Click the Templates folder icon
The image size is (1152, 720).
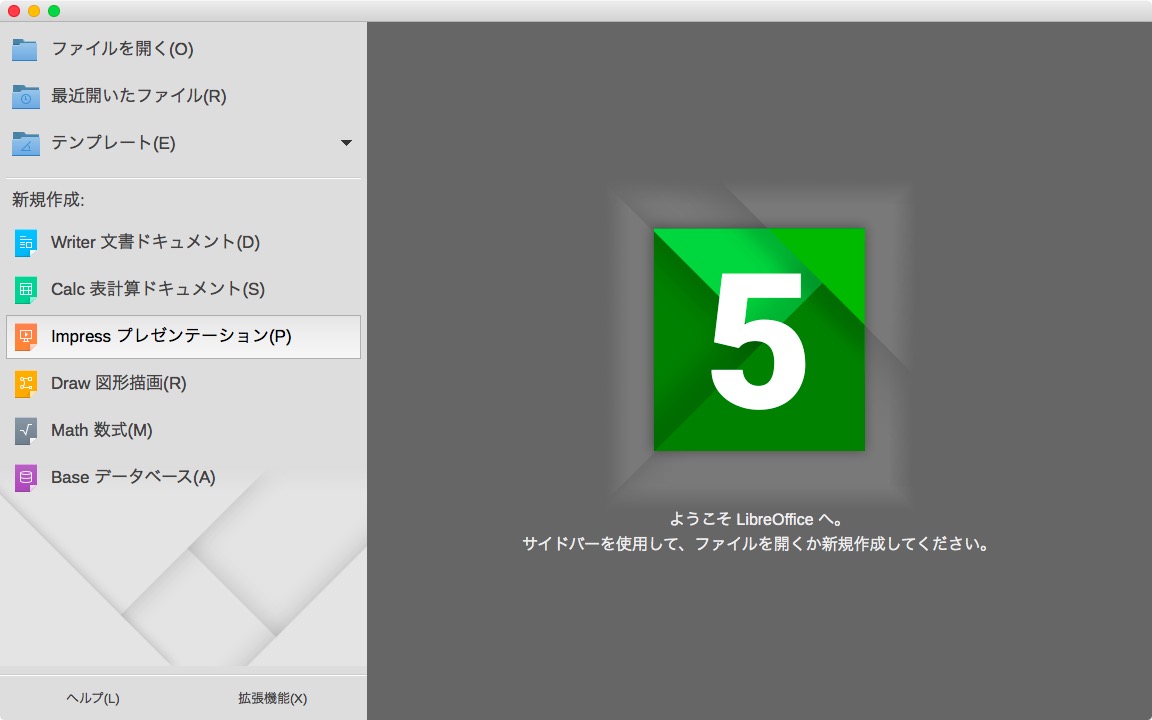pos(25,143)
